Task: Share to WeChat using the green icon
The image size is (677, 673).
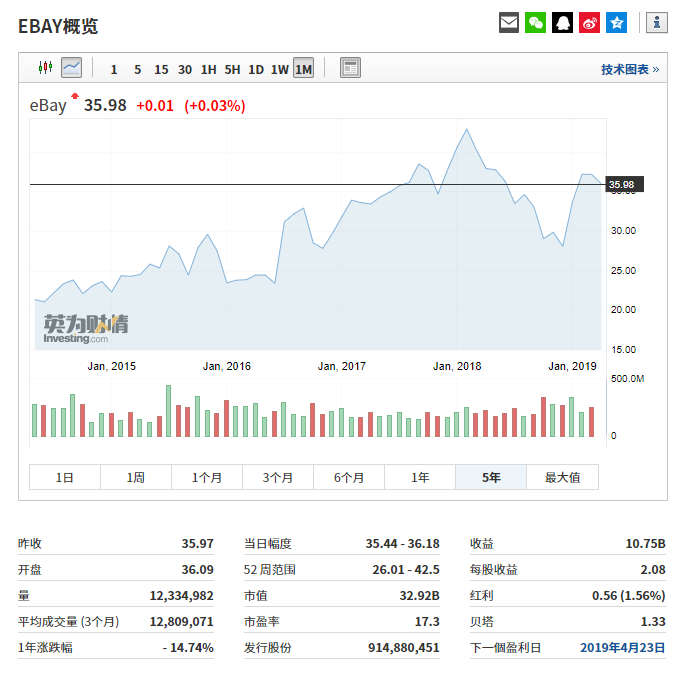Action: (x=535, y=22)
